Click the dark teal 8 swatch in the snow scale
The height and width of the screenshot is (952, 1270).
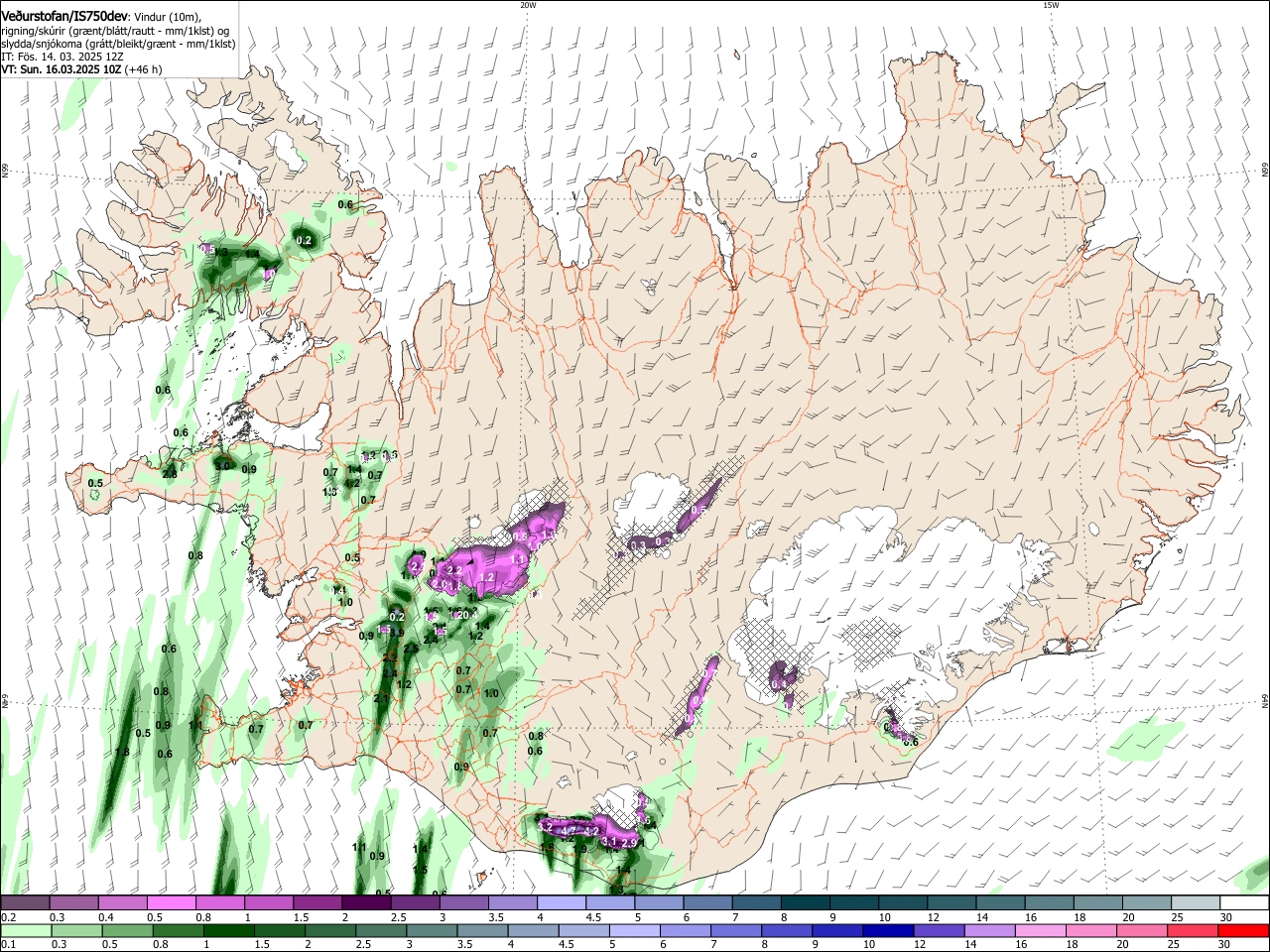click(806, 902)
